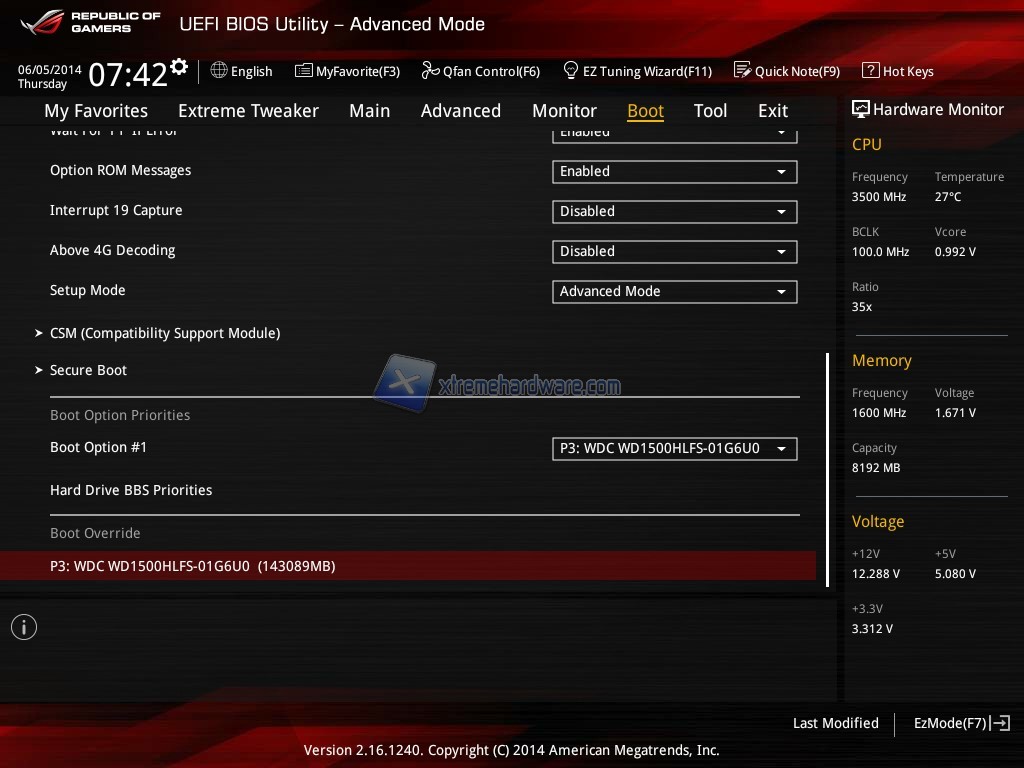The image size is (1024, 768).
Task: Switch to EzMode(F7)
Action: pyautogui.click(x=961, y=723)
